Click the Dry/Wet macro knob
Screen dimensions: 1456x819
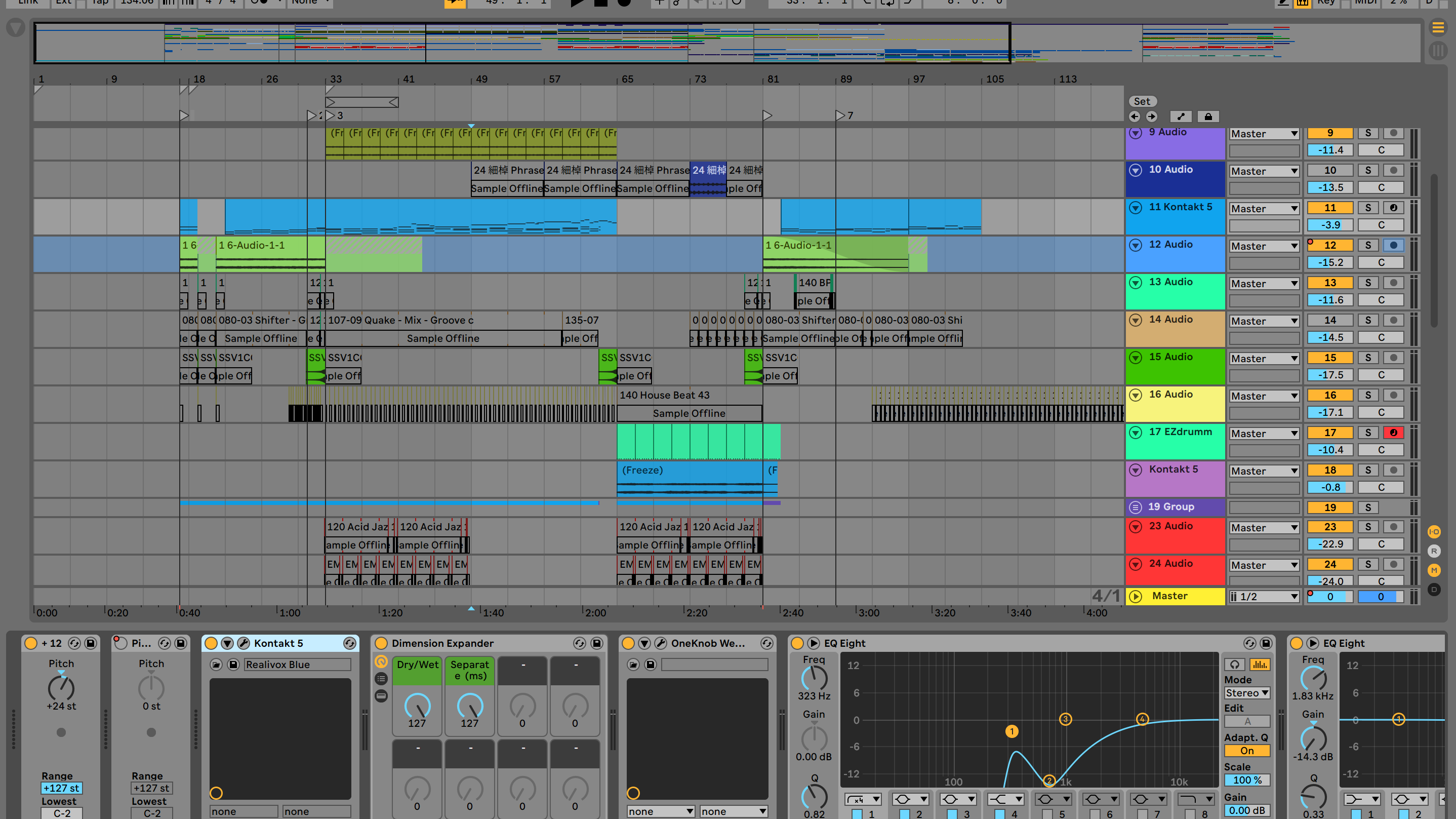(x=417, y=706)
